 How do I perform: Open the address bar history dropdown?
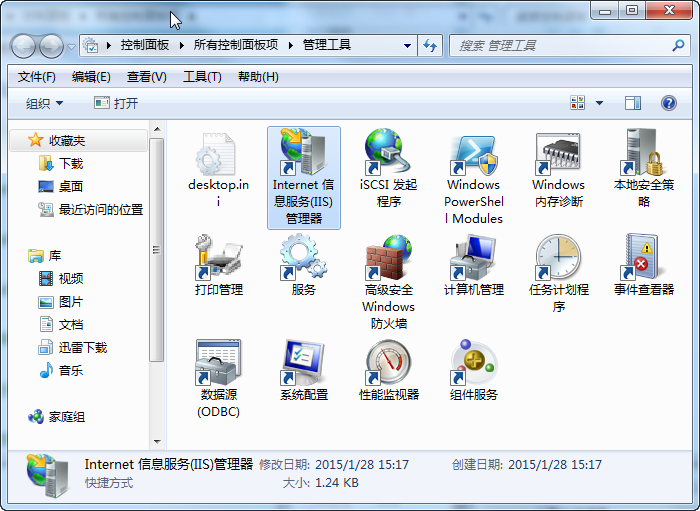pos(407,45)
